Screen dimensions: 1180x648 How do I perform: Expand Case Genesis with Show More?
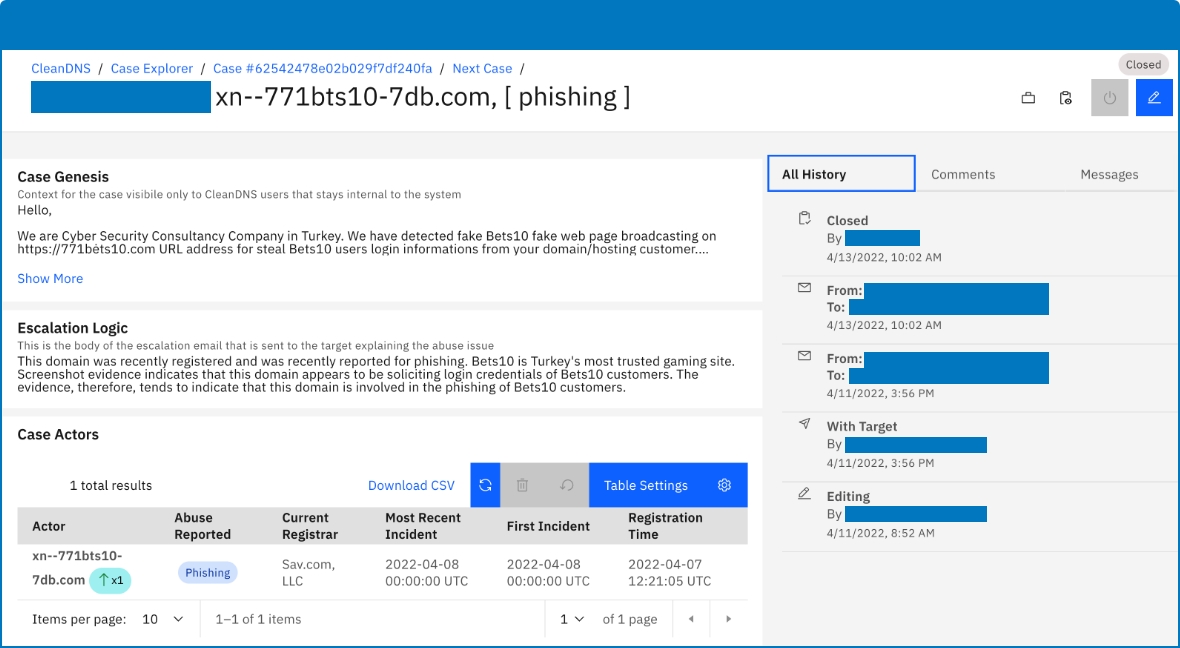tap(50, 278)
